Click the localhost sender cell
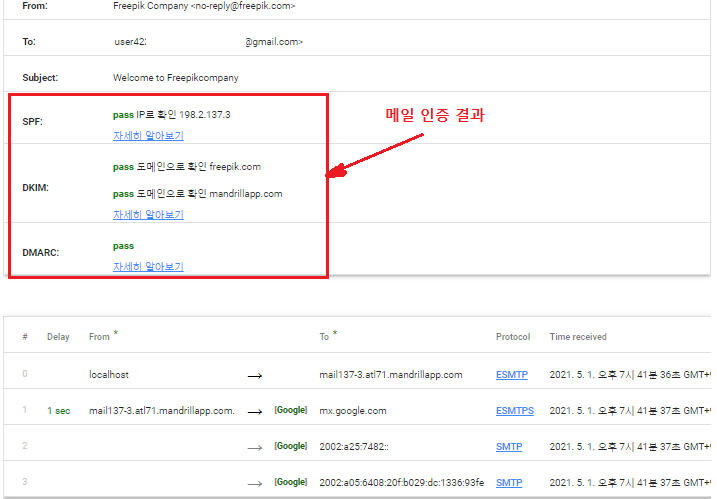 109,375
